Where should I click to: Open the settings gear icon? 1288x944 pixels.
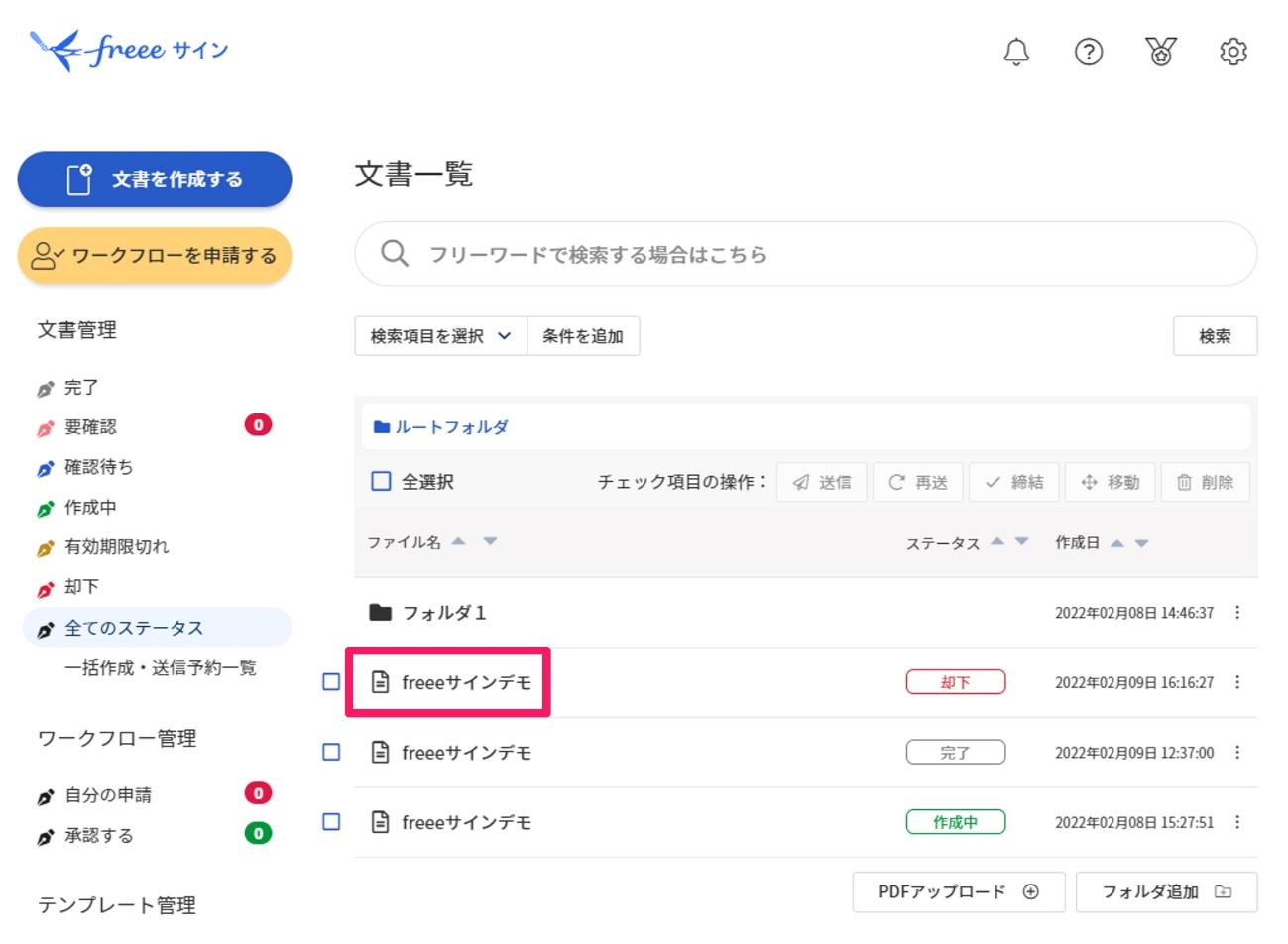1233,52
